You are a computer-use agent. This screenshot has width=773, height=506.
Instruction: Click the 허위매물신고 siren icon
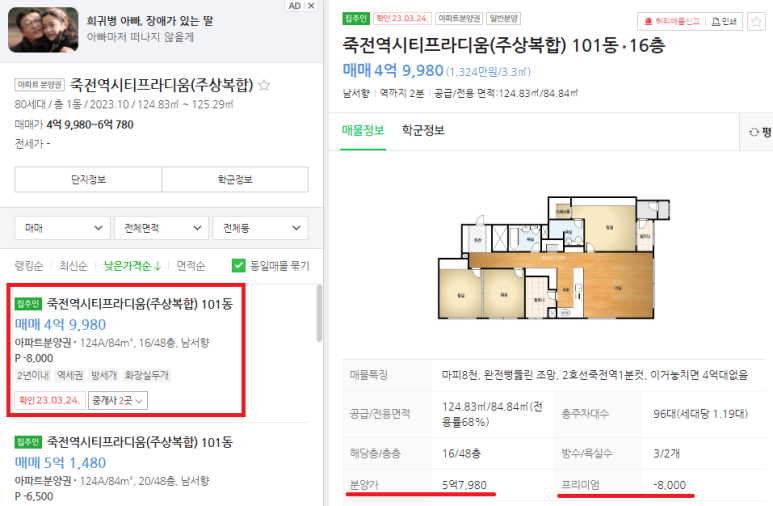coord(648,22)
